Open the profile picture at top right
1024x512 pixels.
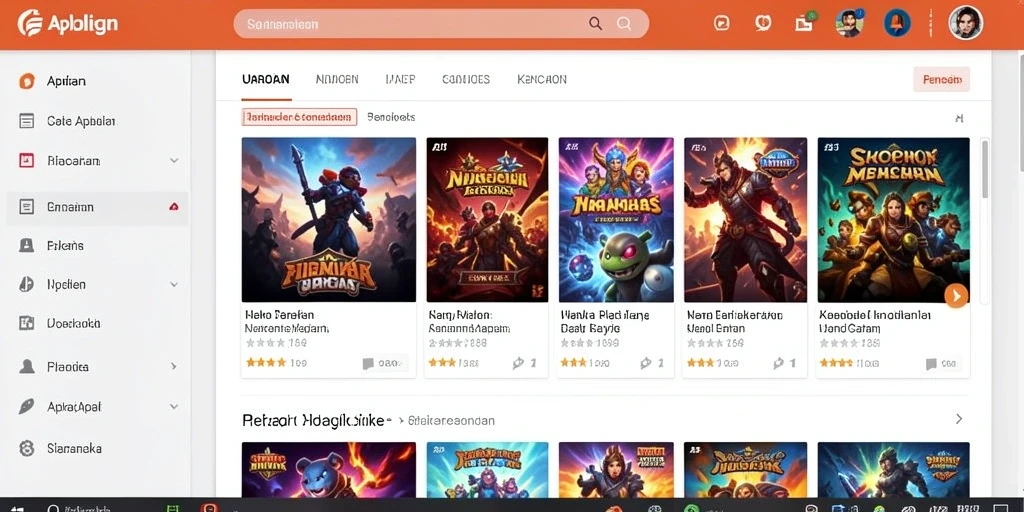(965, 23)
